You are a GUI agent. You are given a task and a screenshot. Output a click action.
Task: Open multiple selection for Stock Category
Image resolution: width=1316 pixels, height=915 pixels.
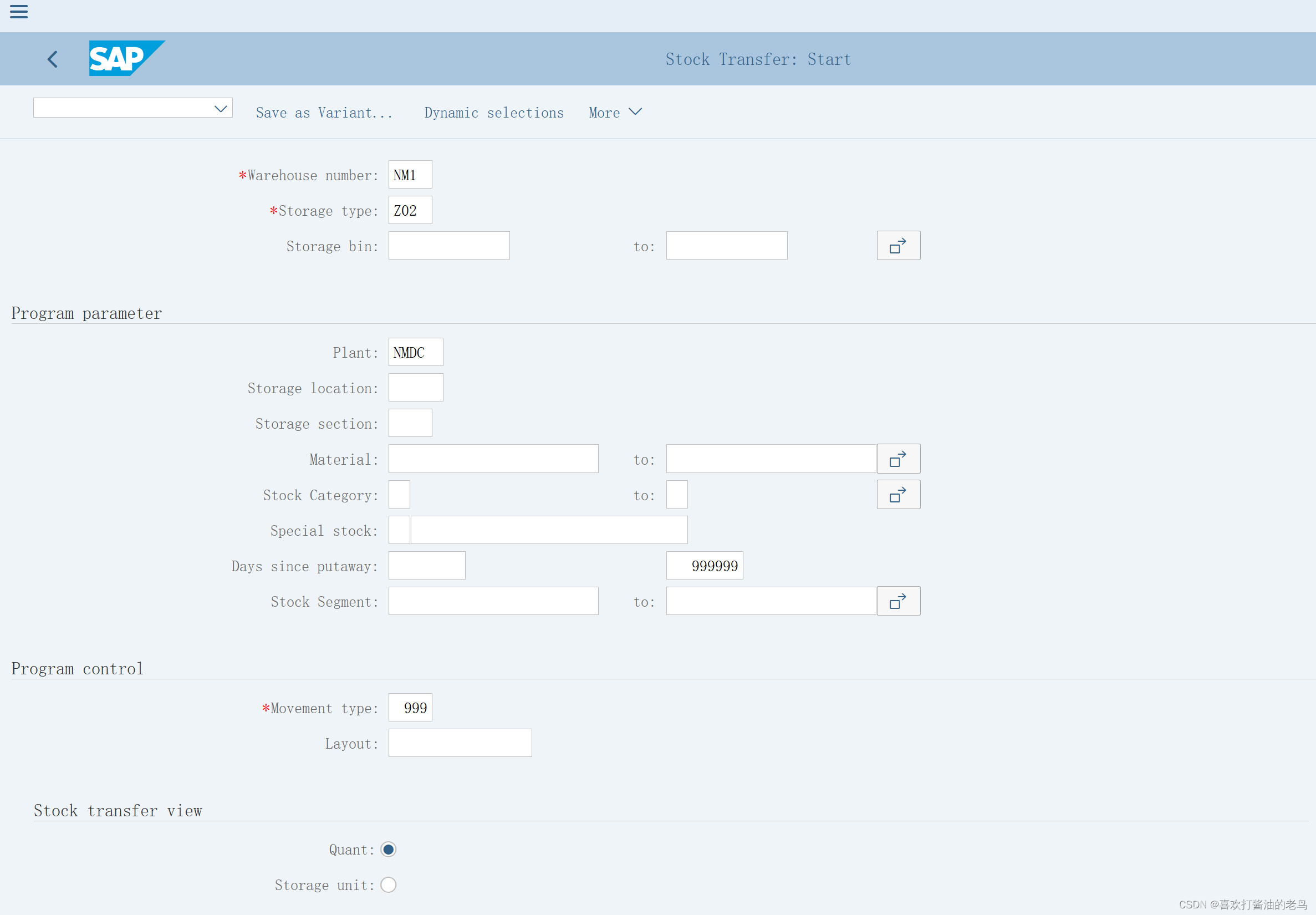pos(898,495)
